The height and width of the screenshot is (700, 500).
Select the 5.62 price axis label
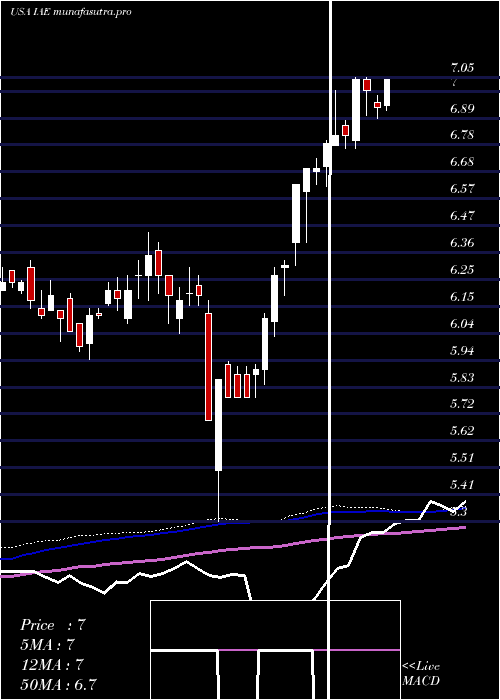coord(462,431)
